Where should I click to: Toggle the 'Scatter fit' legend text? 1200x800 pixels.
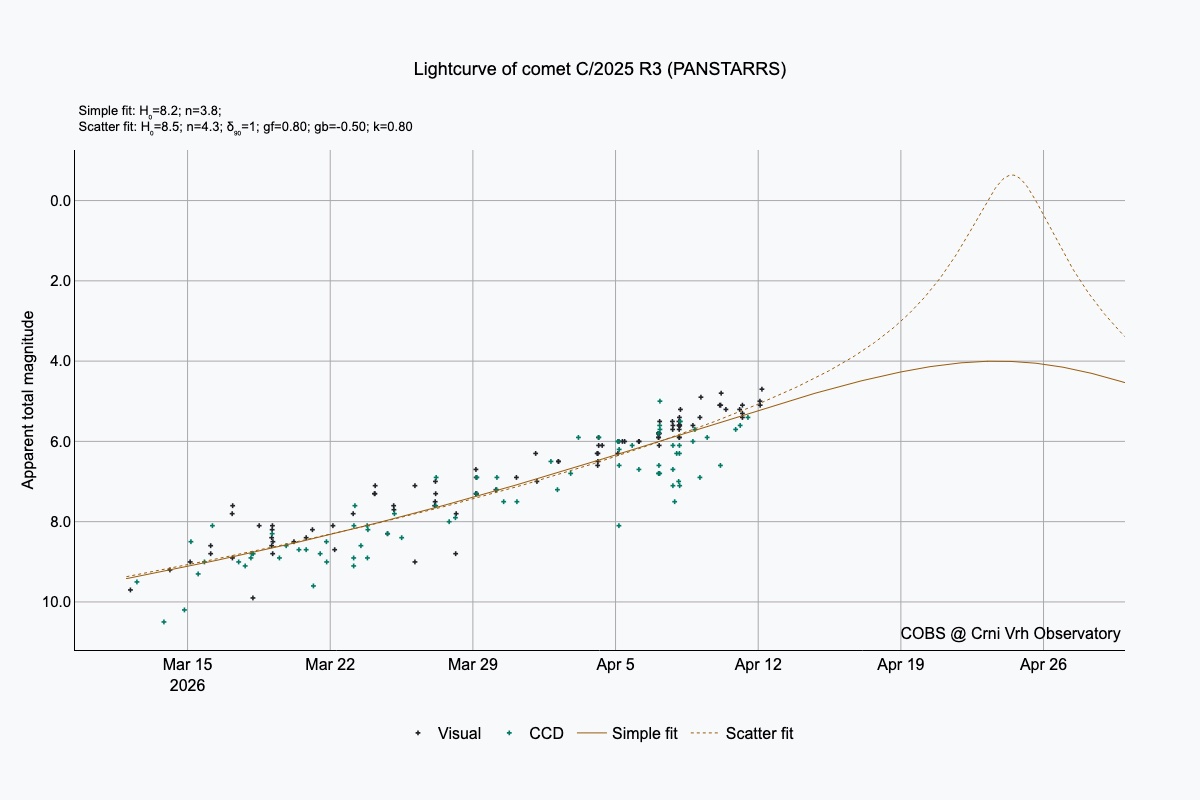click(759, 733)
